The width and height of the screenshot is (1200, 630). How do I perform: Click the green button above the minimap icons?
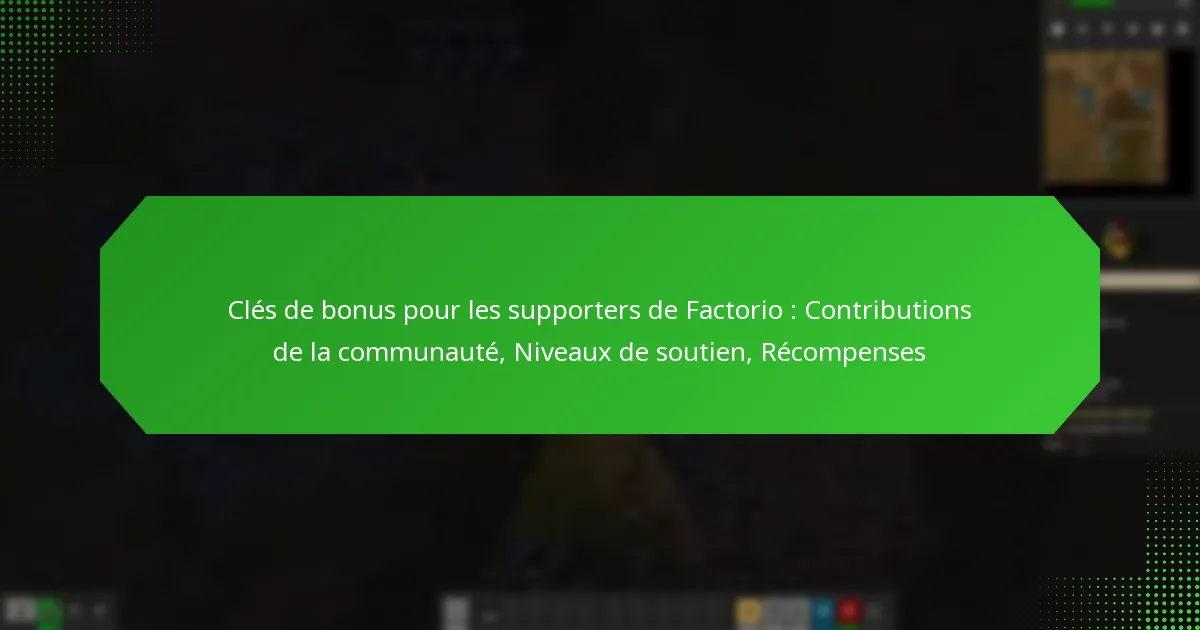pyautogui.click(x=1092, y=4)
